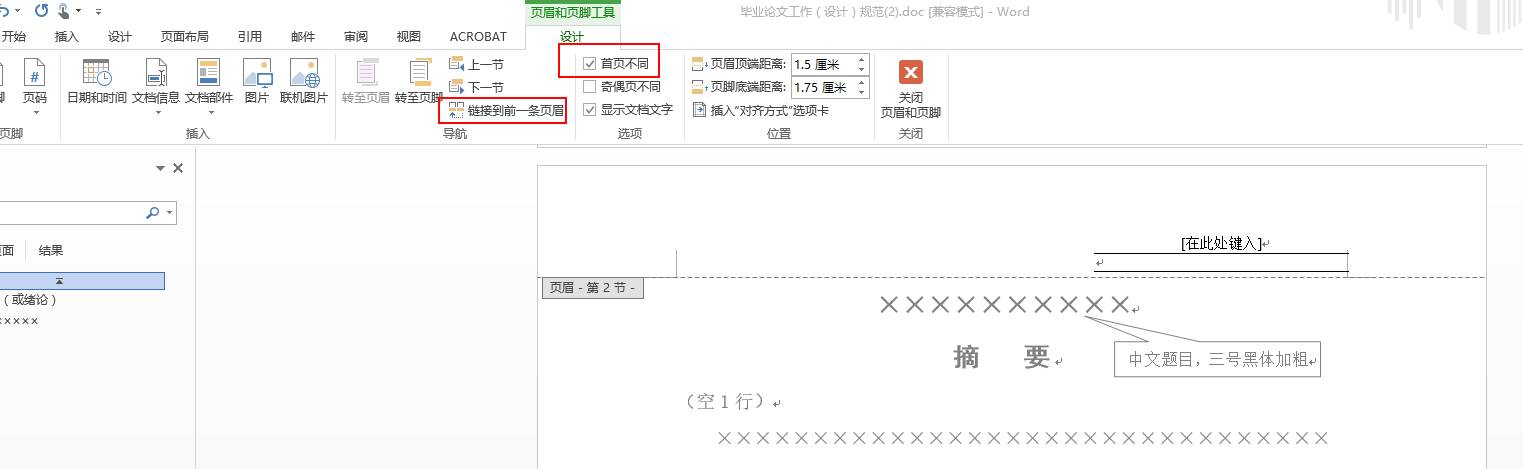Insert a 图片 from file
Viewport: 1523px width, 469px height.
pyautogui.click(x=257, y=83)
